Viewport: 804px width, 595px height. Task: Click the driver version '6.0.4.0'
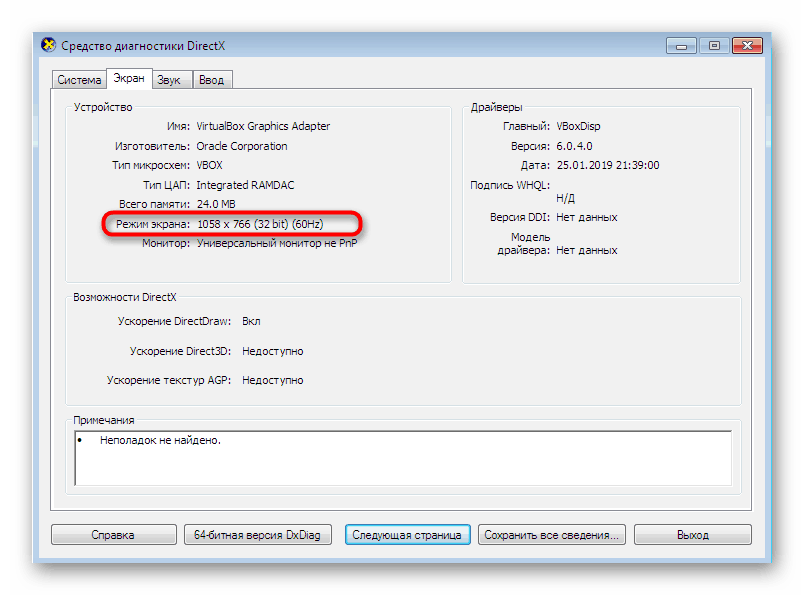coord(574,146)
